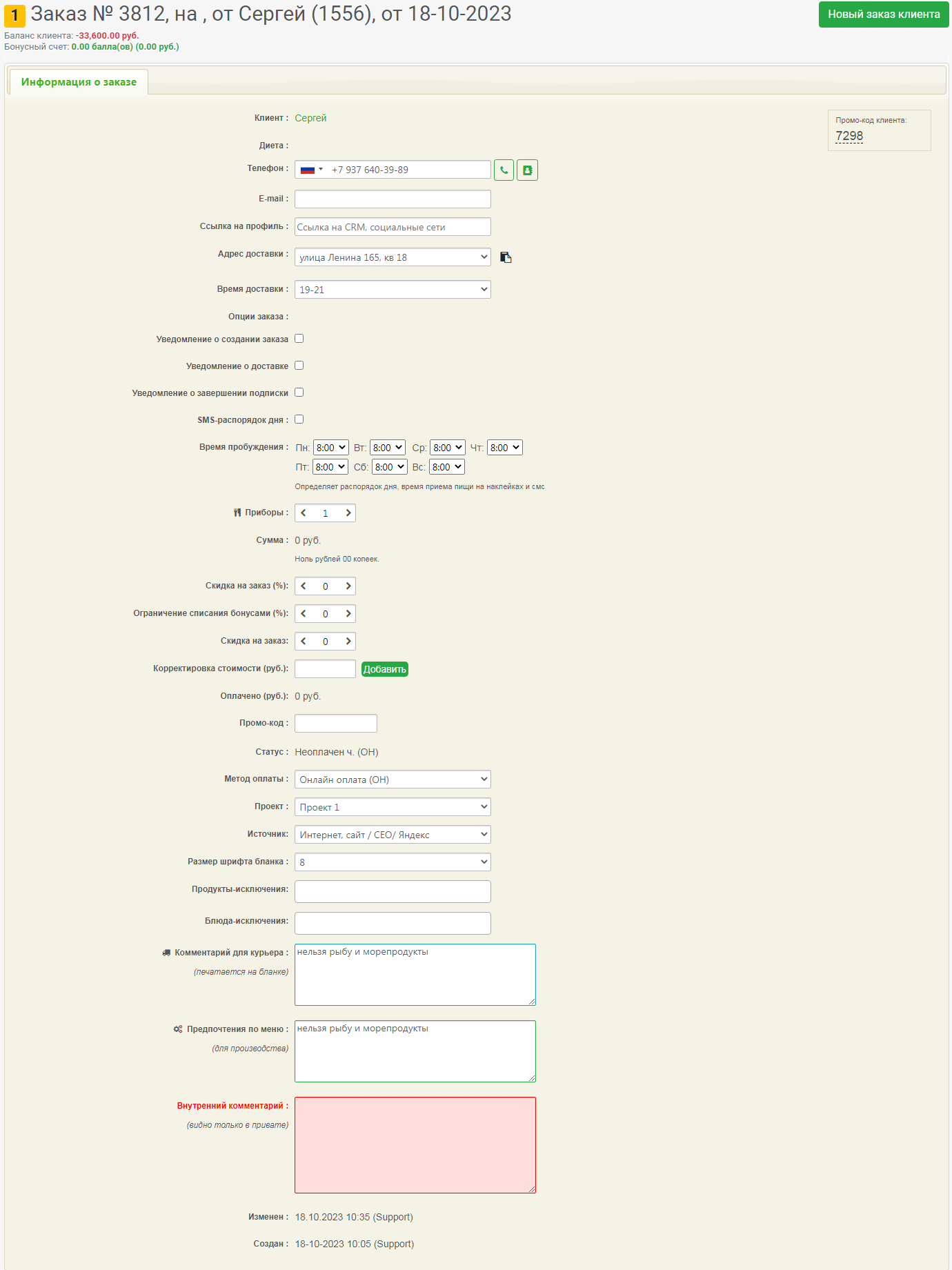Screen dimensions: 952x1270
Task: Click 'Новый заказ клиента' button
Action: coord(884,14)
